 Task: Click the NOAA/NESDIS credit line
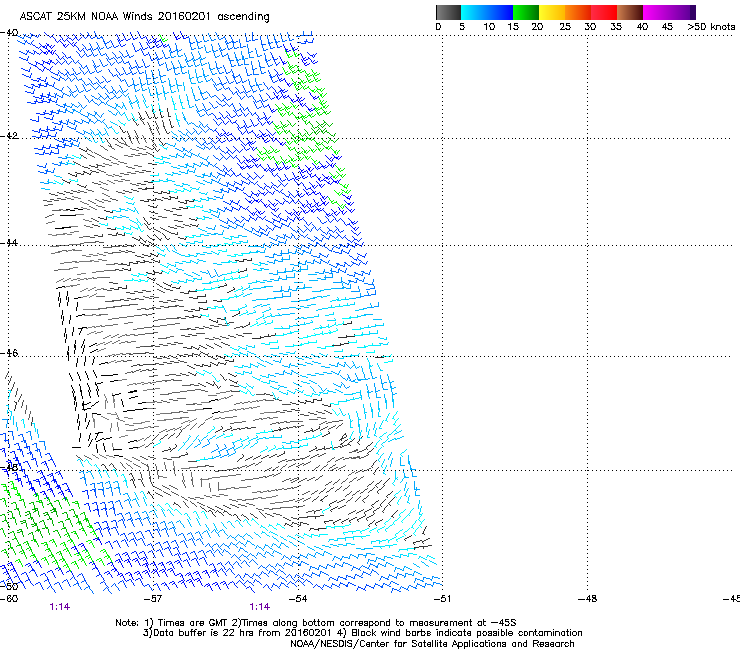tap(432, 644)
